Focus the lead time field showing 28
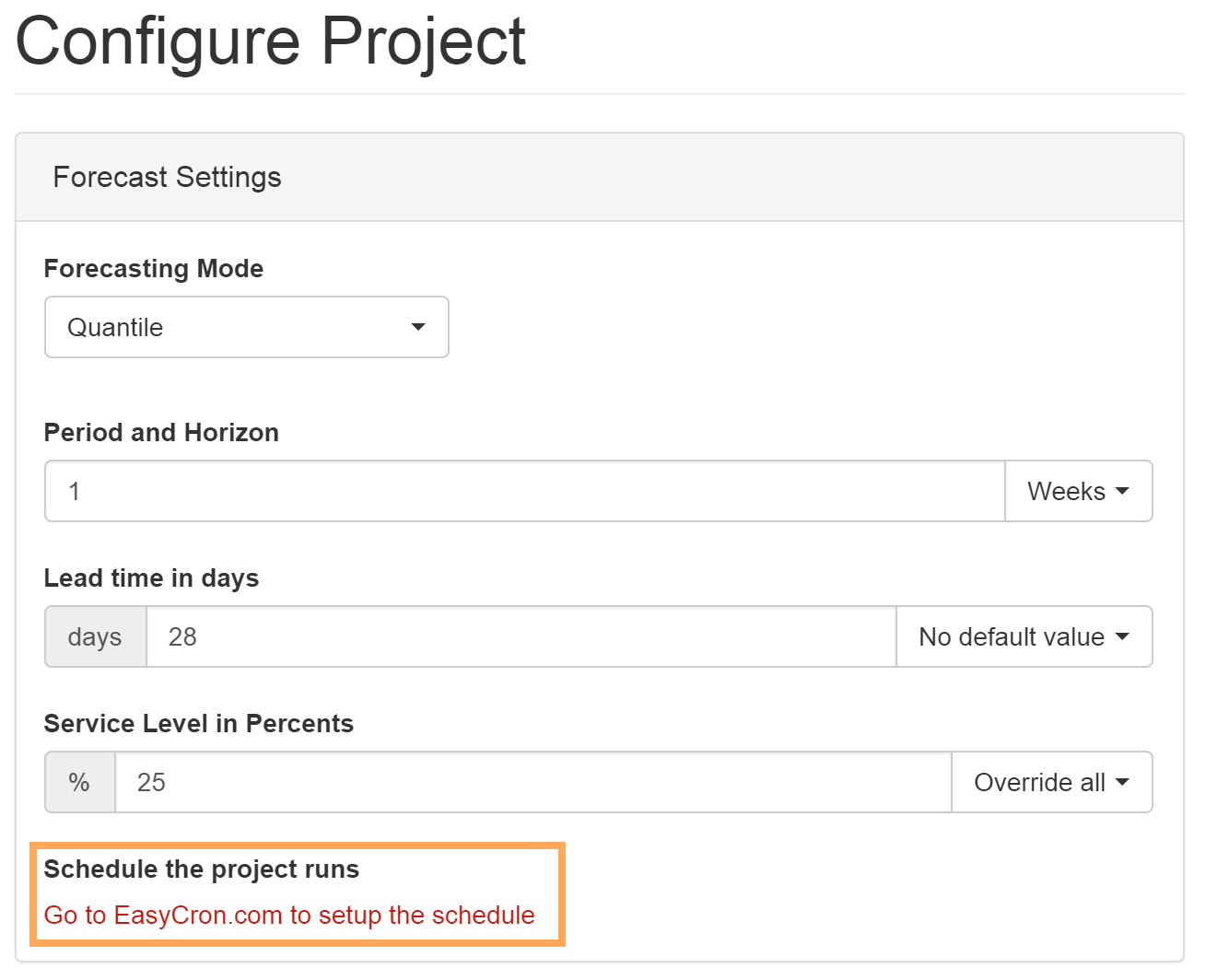Screen dimensions: 1206x980 pyautogui.click(x=521, y=636)
